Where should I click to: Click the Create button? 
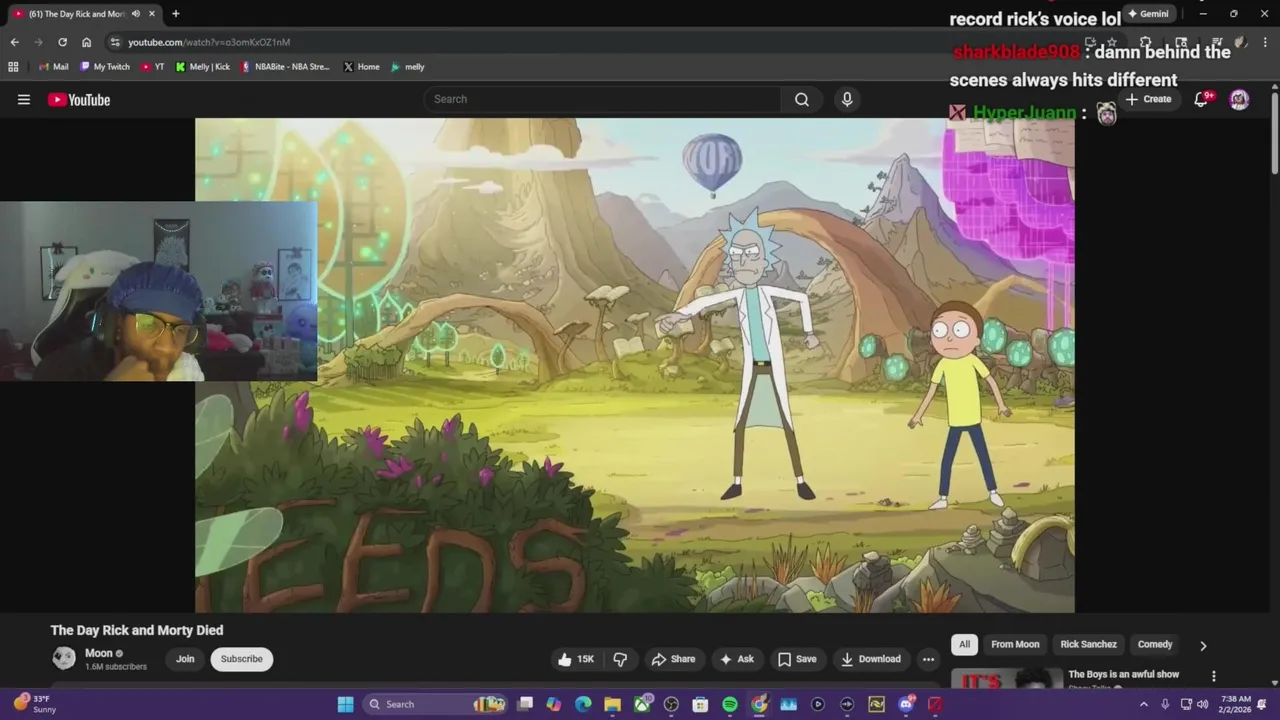coord(1148,99)
